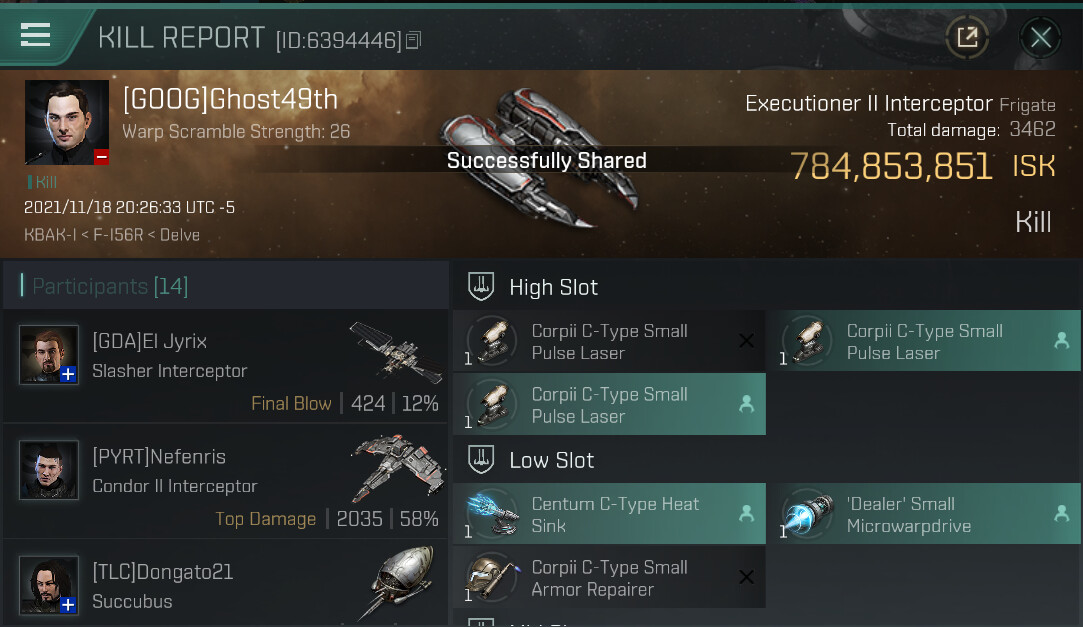This screenshot has width=1083, height=627.
Task: Open the destroyed Corpii C-Type Small Pulse Laser
Action: pos(609,341)
